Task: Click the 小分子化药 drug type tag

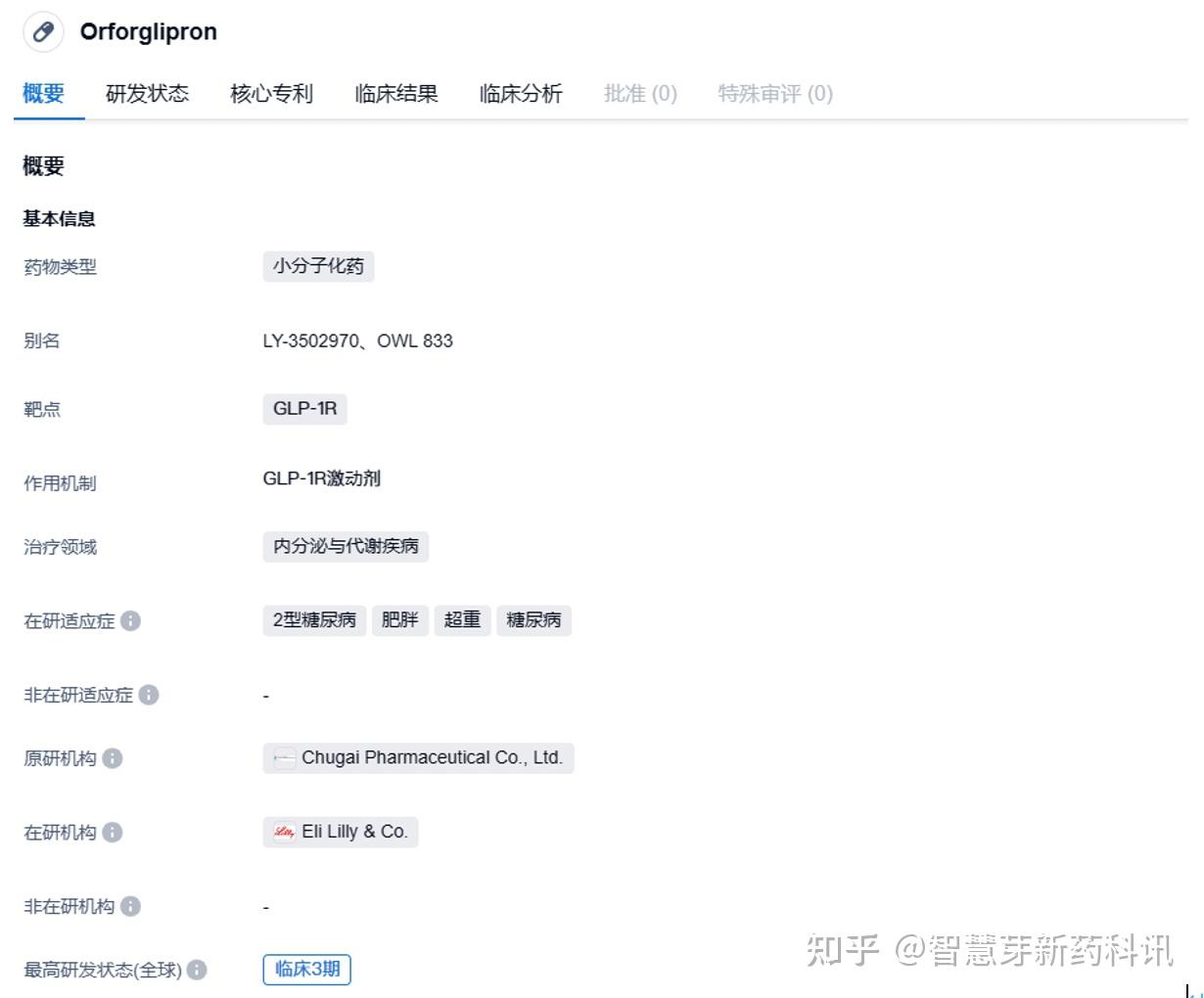Action: point(318,266)
